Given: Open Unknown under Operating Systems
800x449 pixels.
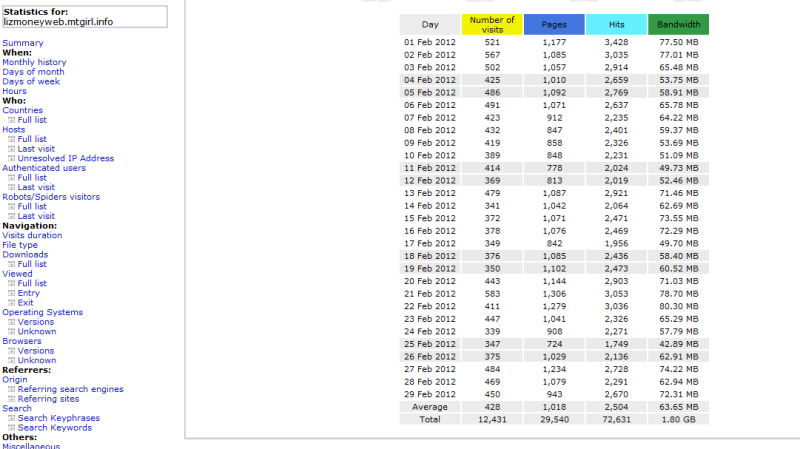Looking at the screenshot, I should tap(37, 332).
